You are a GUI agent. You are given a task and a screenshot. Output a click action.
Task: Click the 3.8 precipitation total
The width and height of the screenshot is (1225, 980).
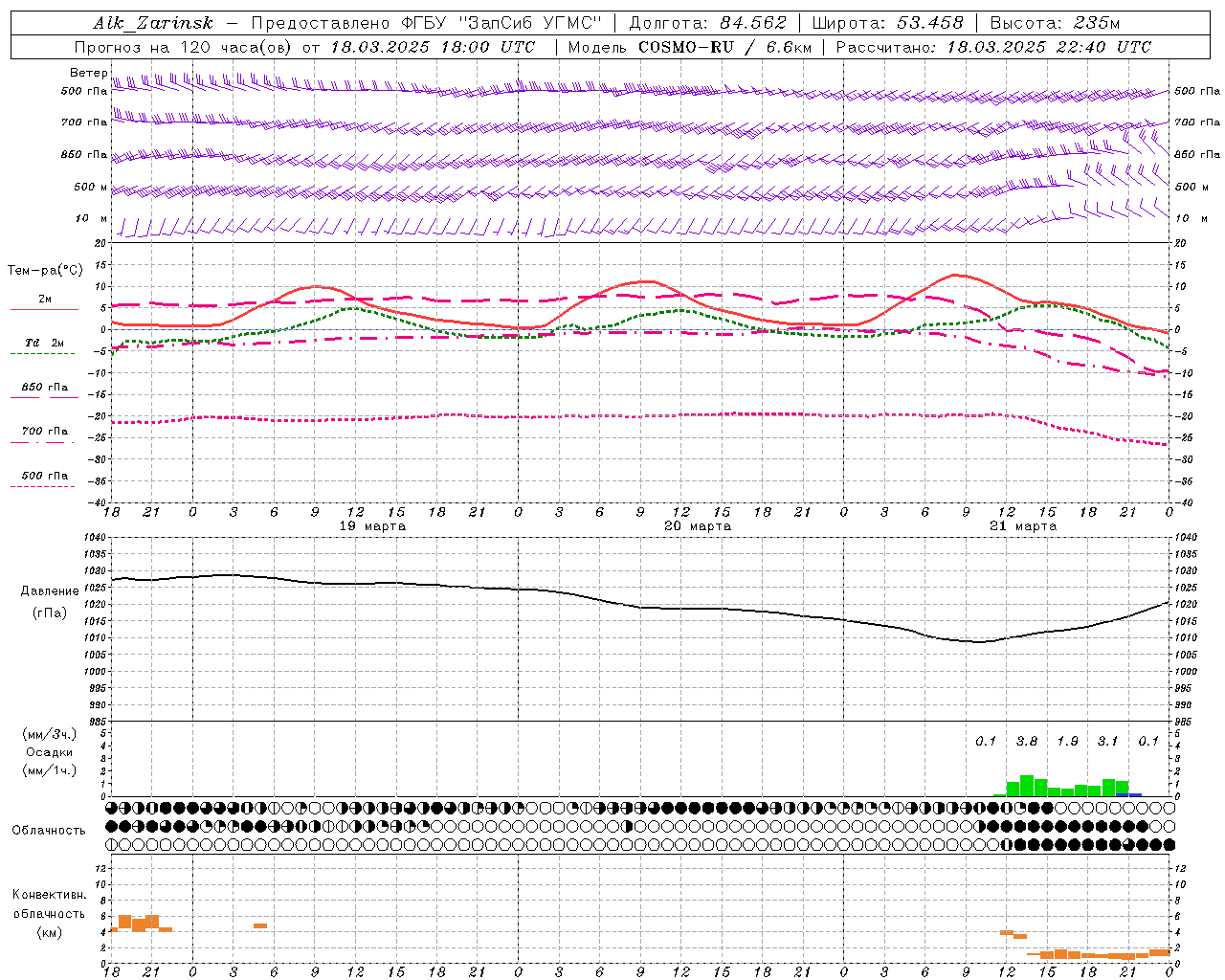[1027, 742]
